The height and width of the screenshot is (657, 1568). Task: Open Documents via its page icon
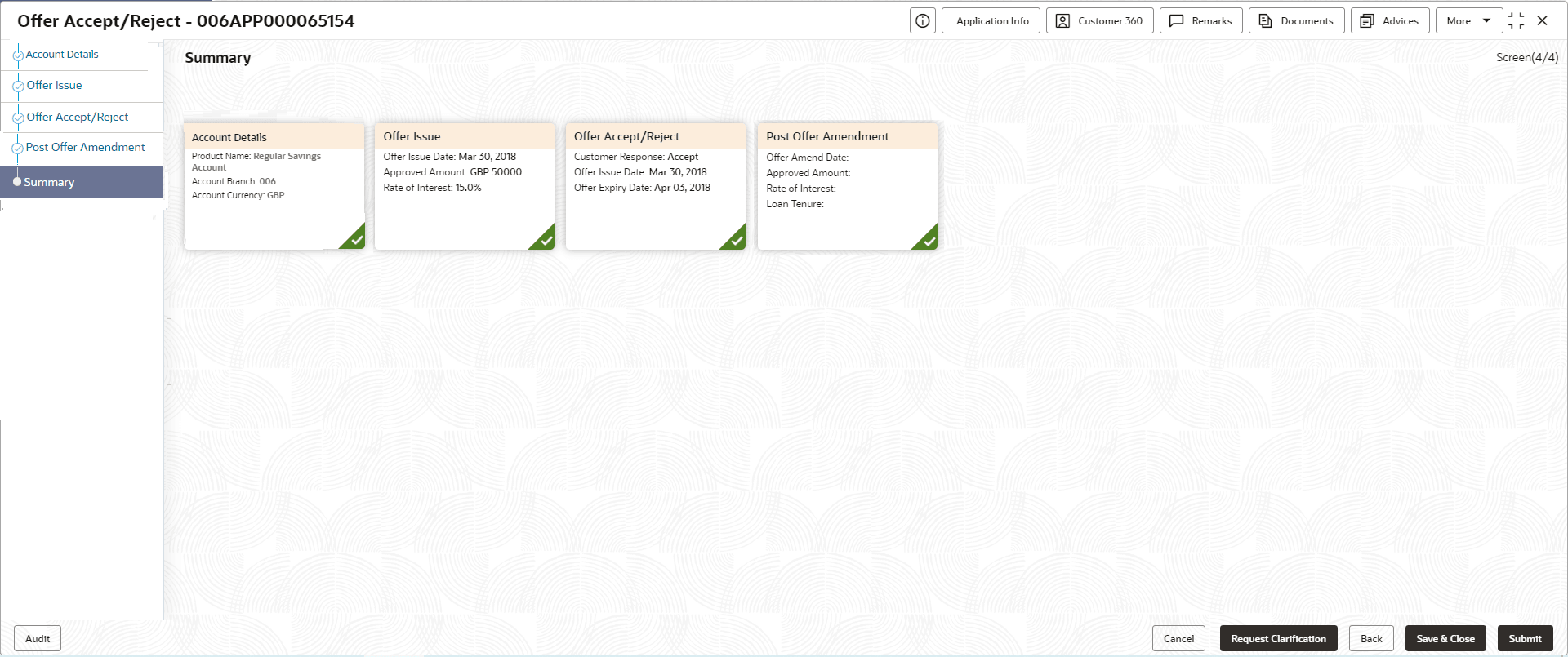(1265, 21)
